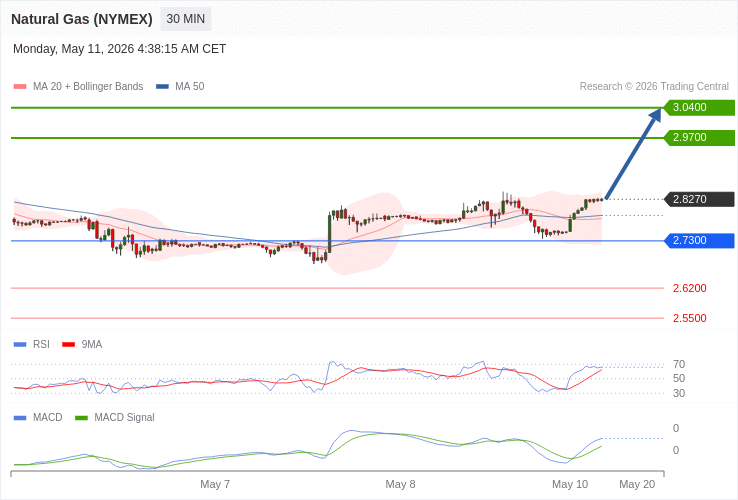Click the MACD blue legend swatch
This screenshot has height=500, width=738.
click(20, 418)
